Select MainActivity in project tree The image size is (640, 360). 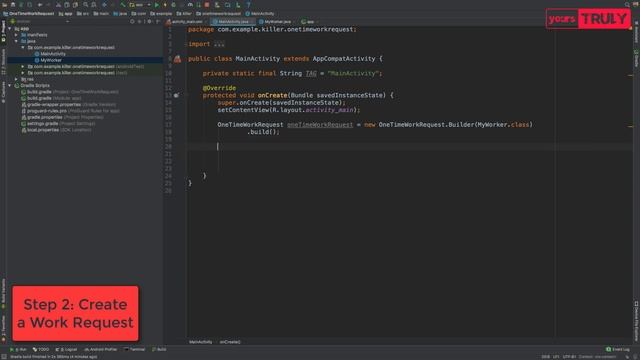[53, 54]
